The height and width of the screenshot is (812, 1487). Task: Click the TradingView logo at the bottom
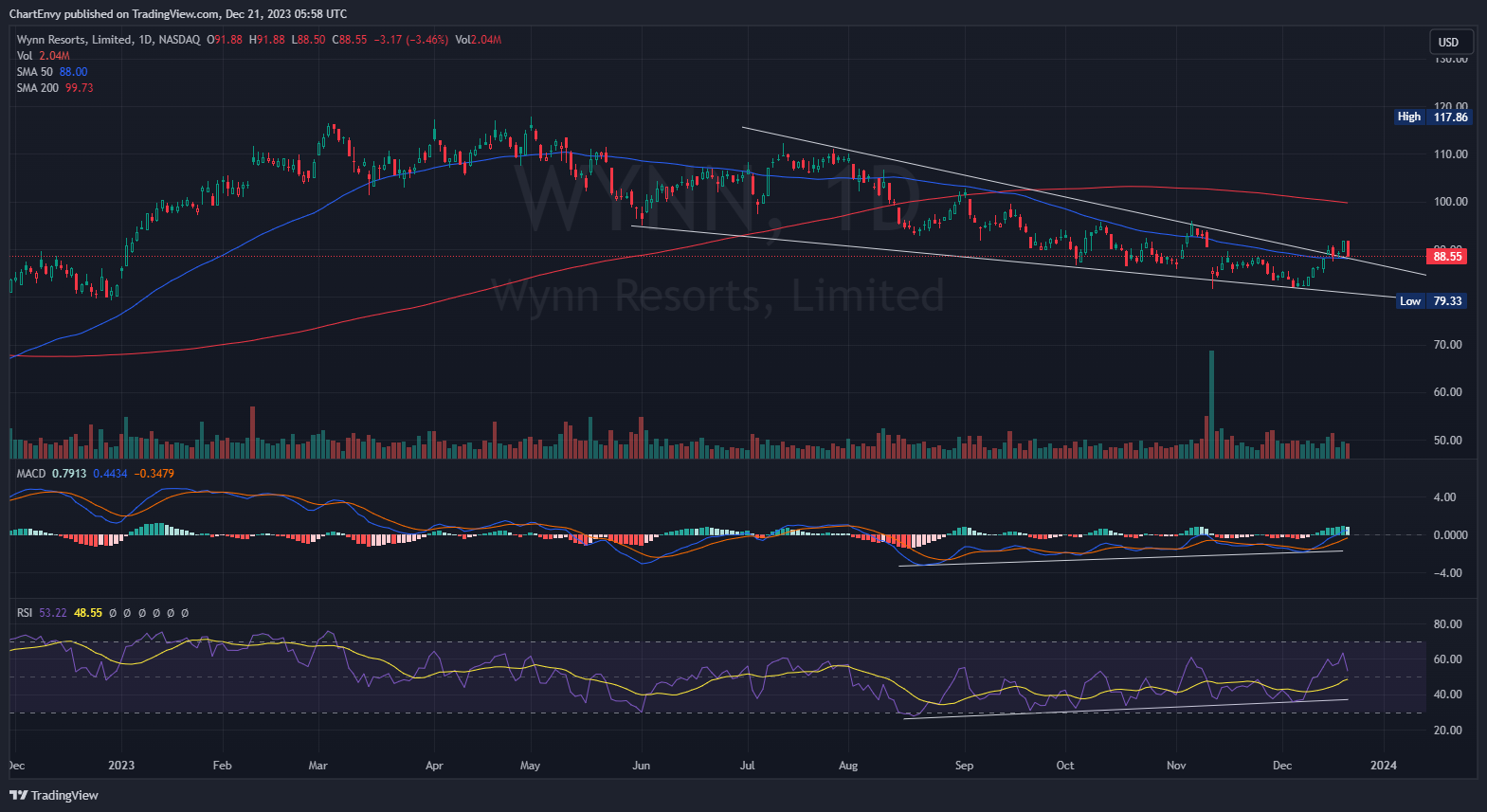pyautogui.click(x=54, y=795)
